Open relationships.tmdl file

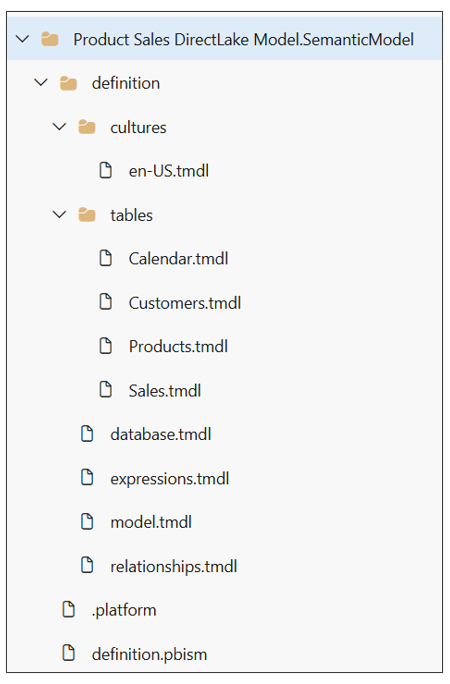174,566
